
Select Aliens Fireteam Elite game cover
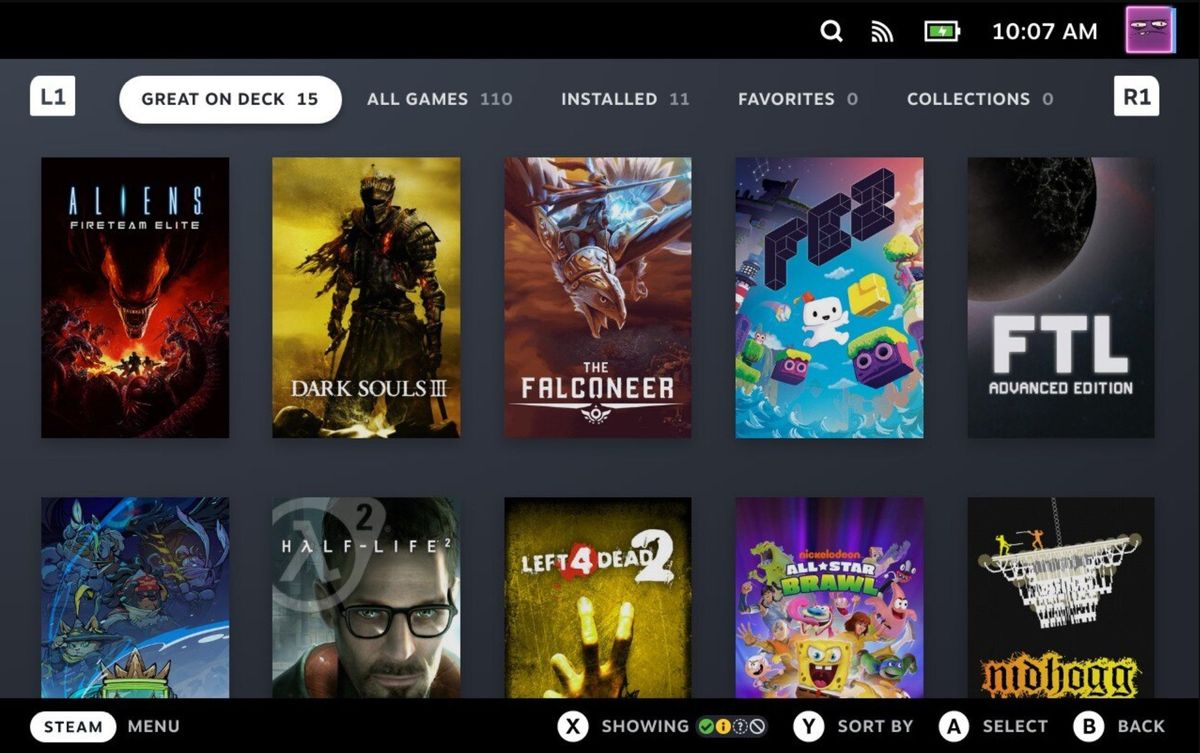tap(135, 297)
